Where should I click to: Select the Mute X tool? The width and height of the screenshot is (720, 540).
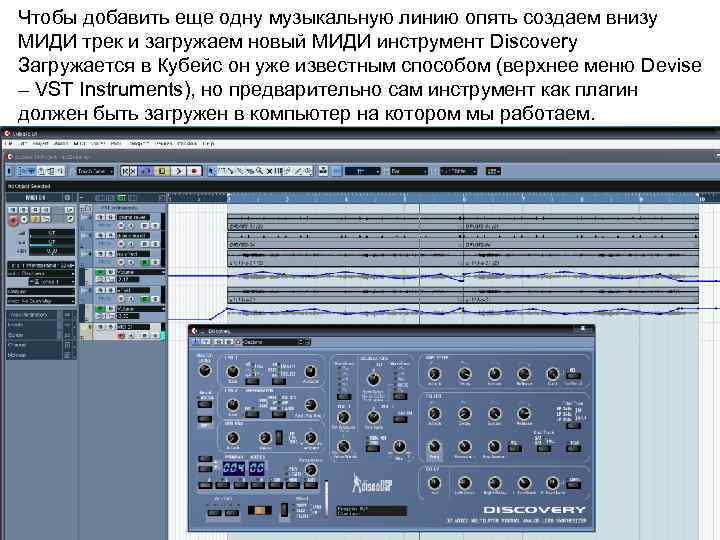coord(269,171)
